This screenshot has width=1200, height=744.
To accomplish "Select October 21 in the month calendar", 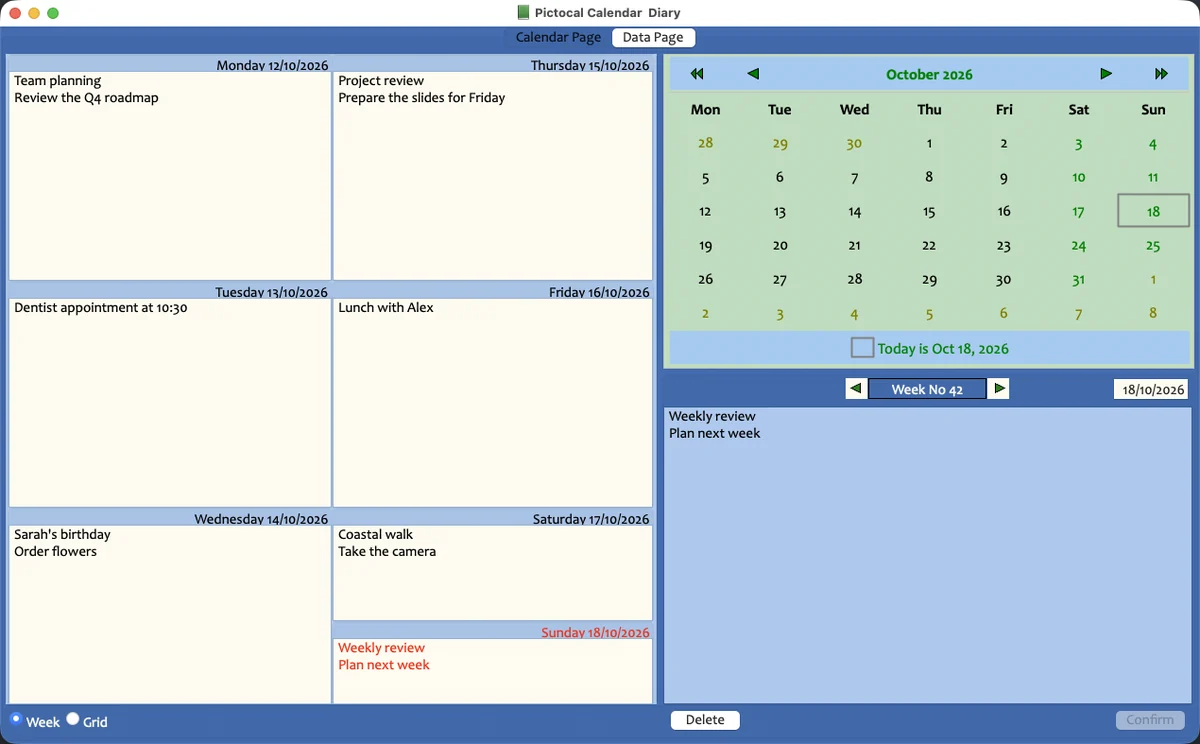I will pyautogui.click(x=854, y=246).
